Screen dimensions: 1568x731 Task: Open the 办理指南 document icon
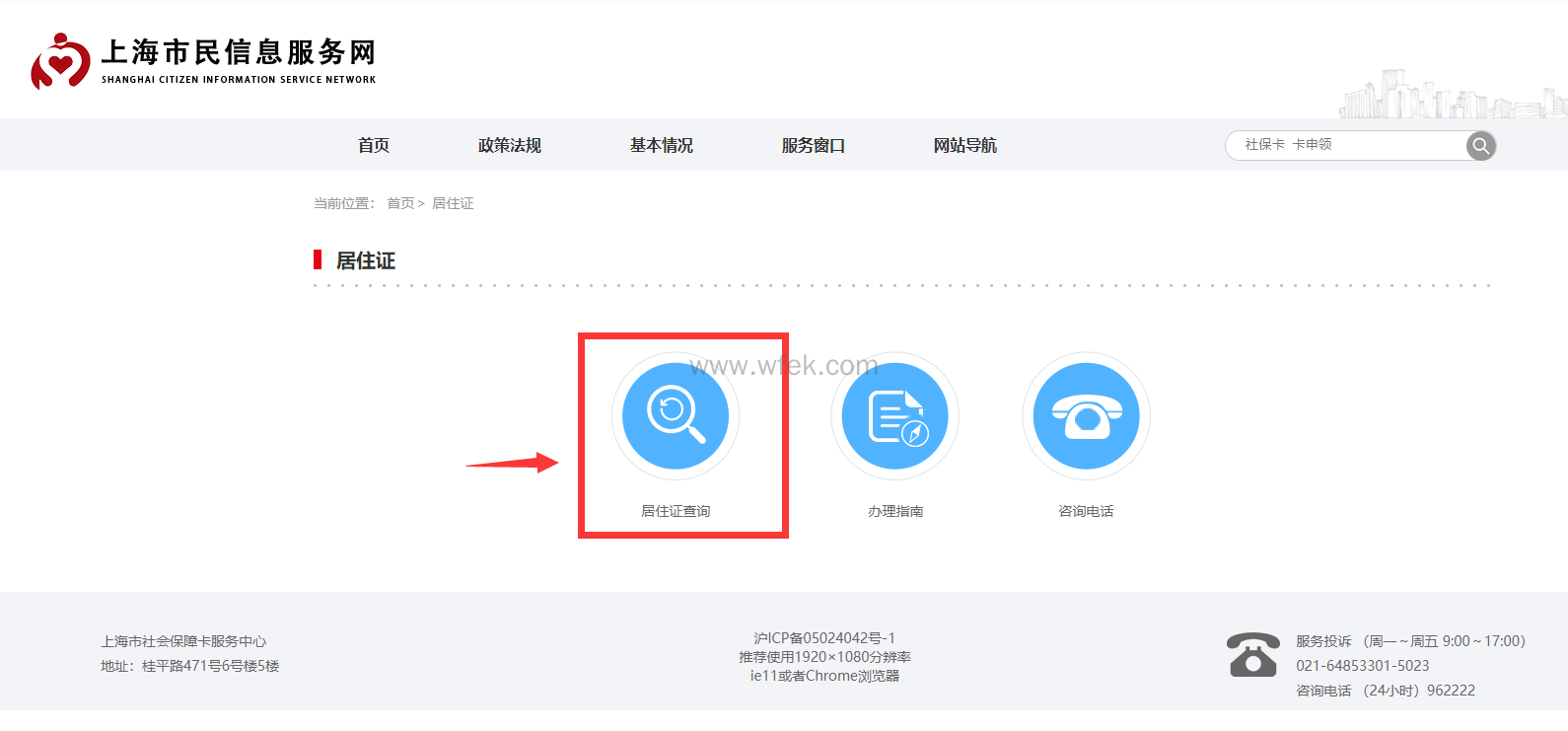[895, 415]
